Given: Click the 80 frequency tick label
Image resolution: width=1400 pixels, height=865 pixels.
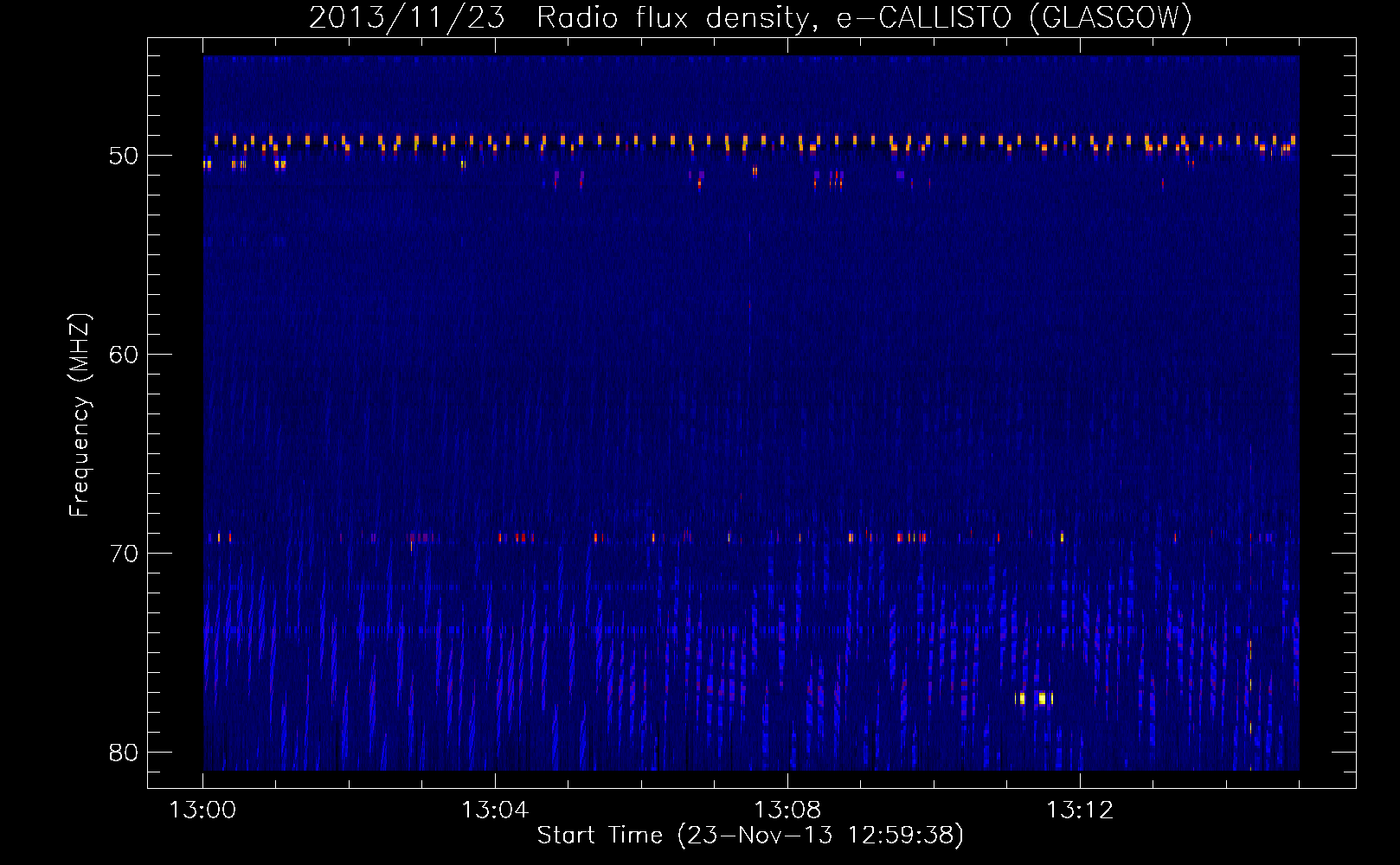Looking at the screenshot, I should (124, 753).
